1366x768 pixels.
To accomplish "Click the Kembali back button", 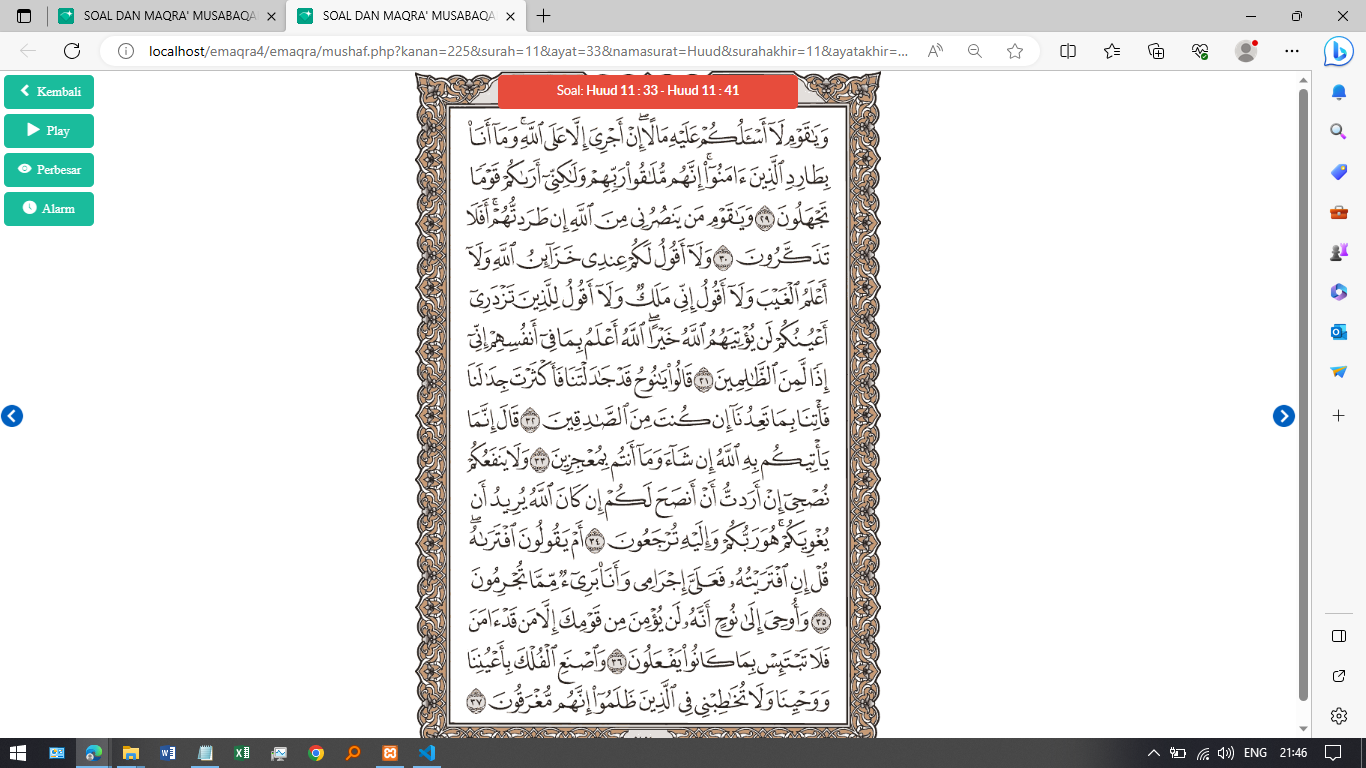I will tap(49, 92).
